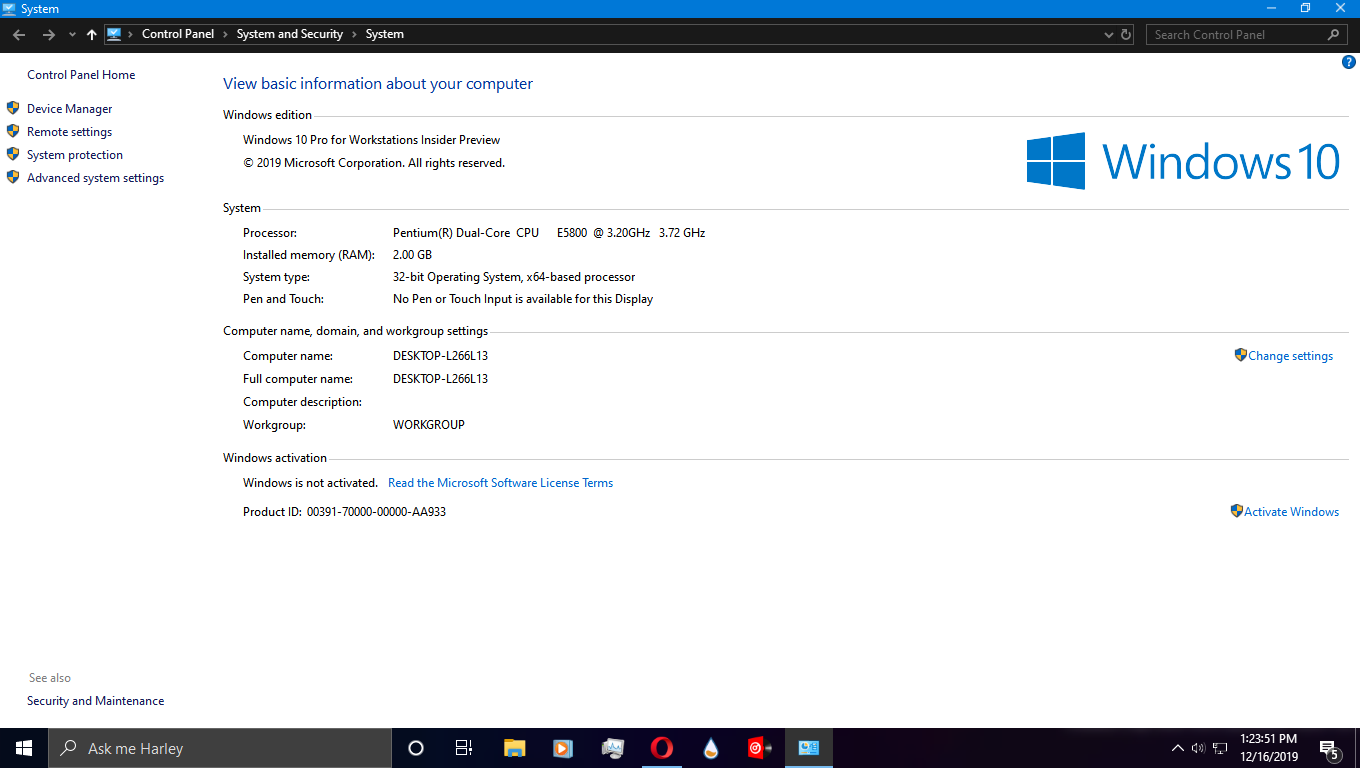Viewport: 1360px width, 768px height.
Task: Click Activate Windows link
Action: tap(1291, 512)
